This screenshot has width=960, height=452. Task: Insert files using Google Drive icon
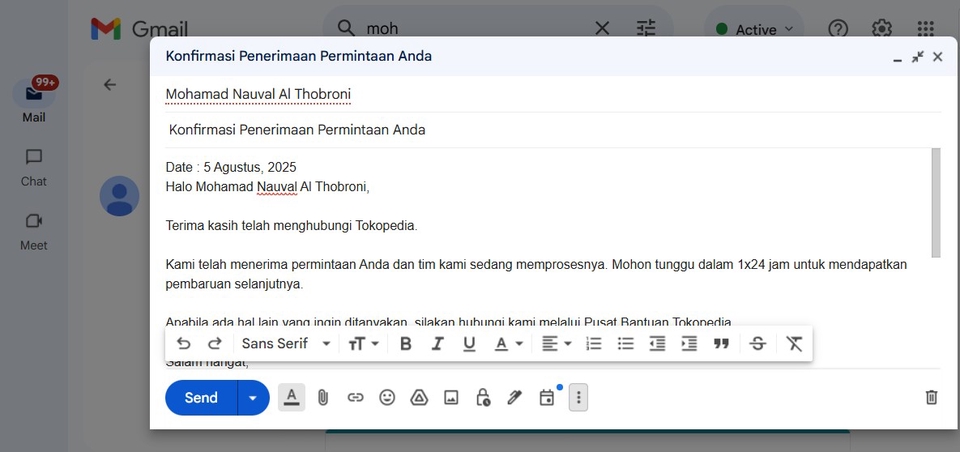(x=419, y=398)
